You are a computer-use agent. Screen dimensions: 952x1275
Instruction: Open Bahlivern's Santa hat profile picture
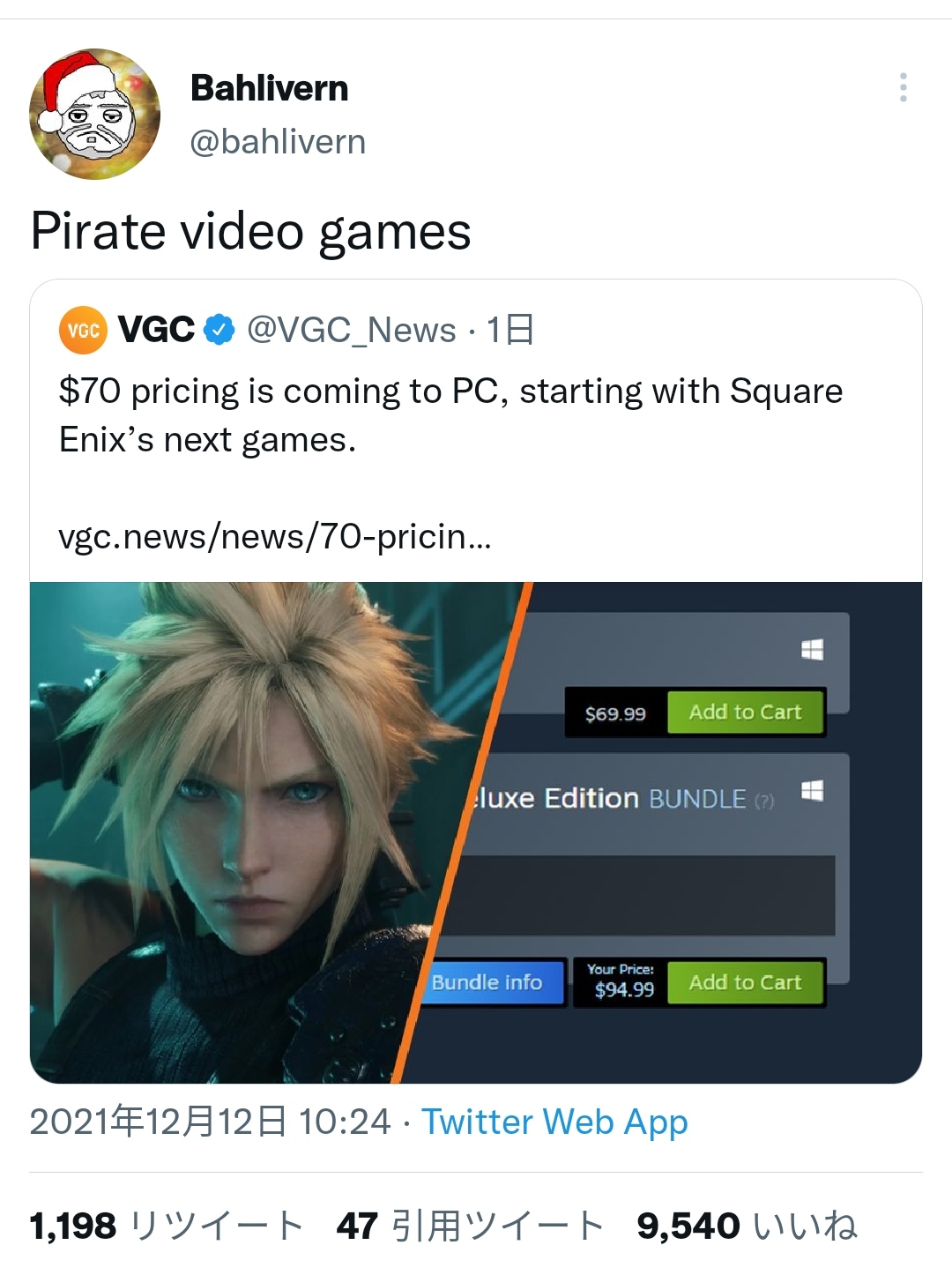click(95, 115)
